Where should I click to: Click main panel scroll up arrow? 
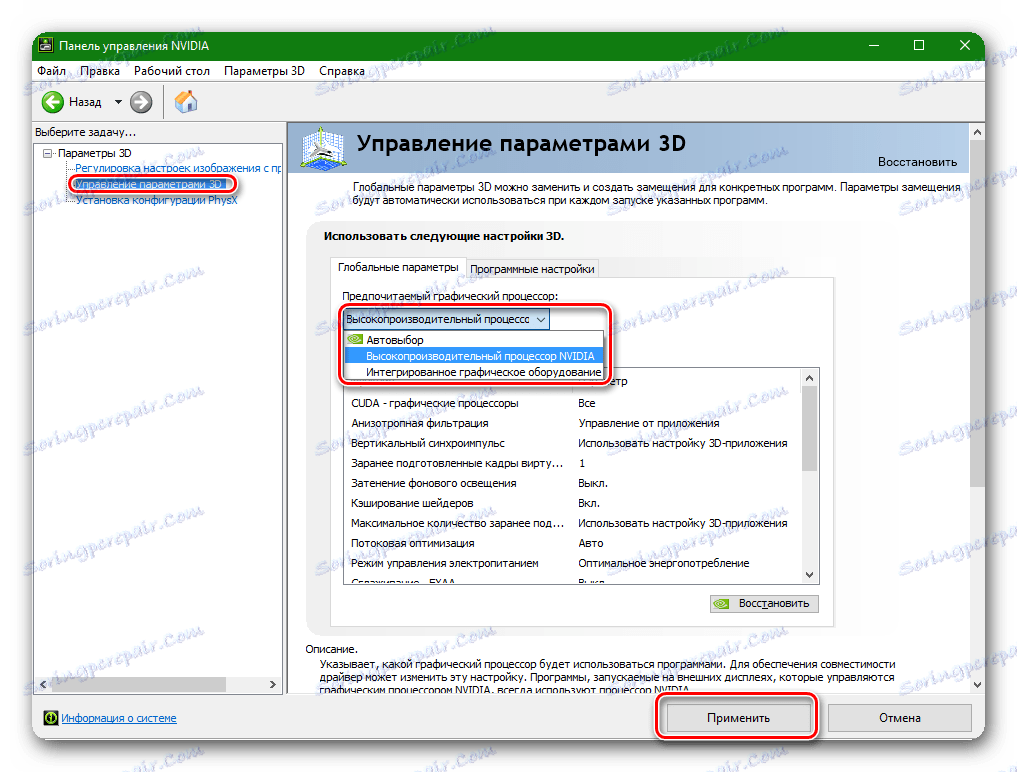[977, 132]
